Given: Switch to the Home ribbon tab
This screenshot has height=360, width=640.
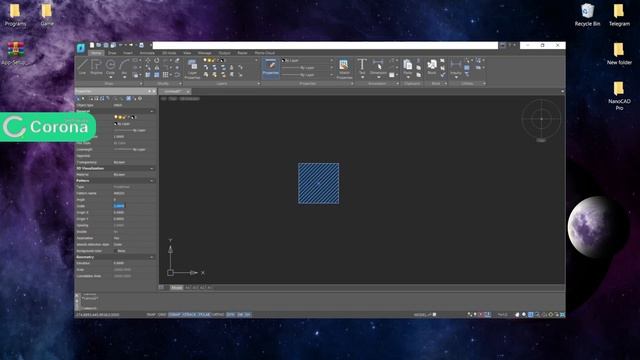Looking at the screenshot, I should click(96, 53).
